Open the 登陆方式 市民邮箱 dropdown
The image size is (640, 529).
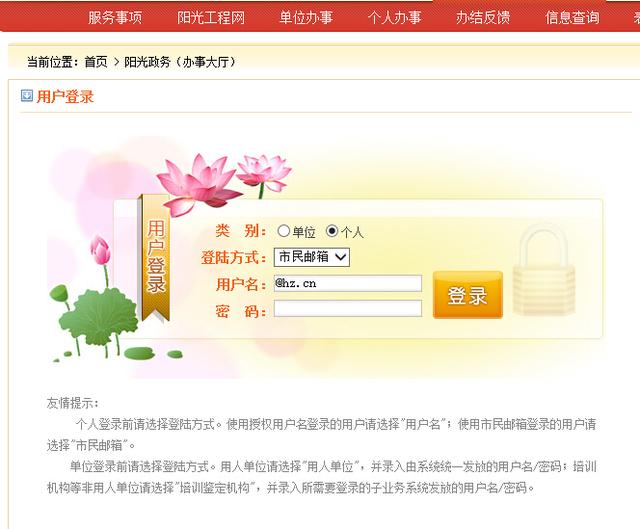pos(312,257)
